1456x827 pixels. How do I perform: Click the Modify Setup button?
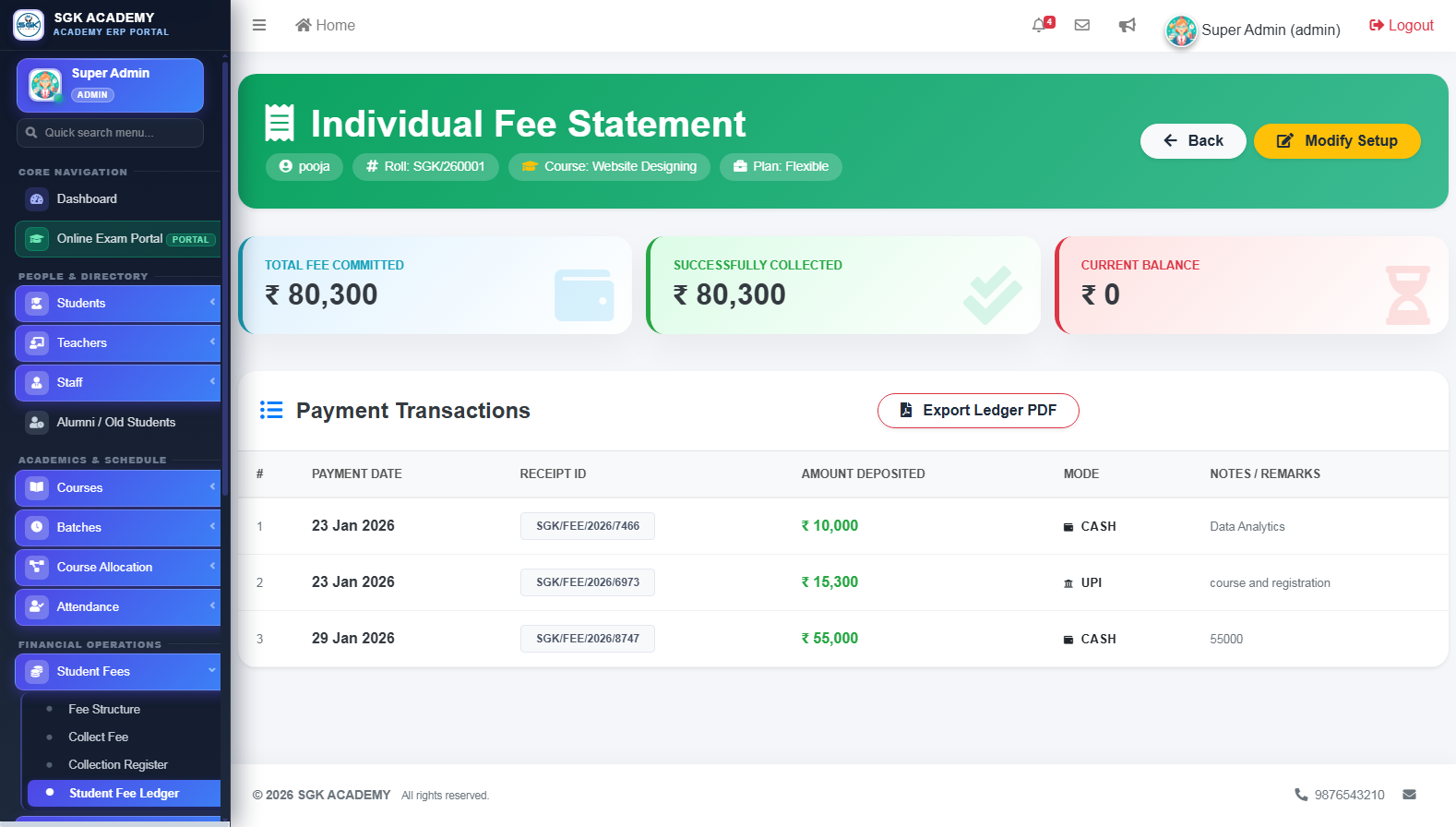coord(1337,141)
